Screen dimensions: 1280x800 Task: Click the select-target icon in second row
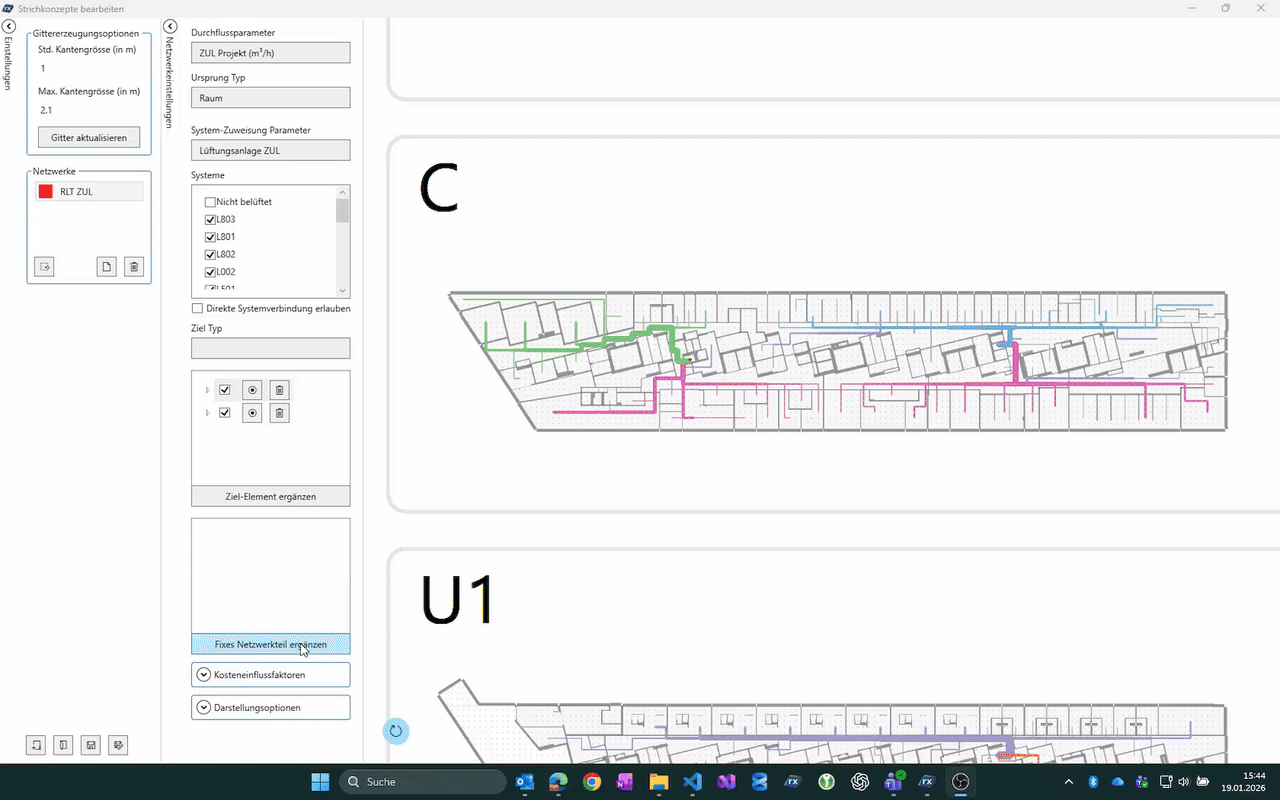coord(252,413)
